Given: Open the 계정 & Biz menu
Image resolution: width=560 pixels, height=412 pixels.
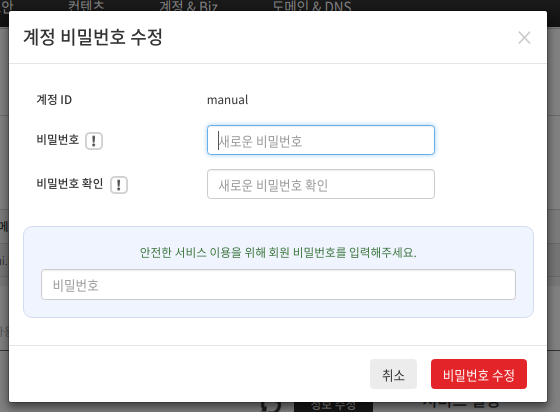Looking at the screenshot, I should click(189, 6).
